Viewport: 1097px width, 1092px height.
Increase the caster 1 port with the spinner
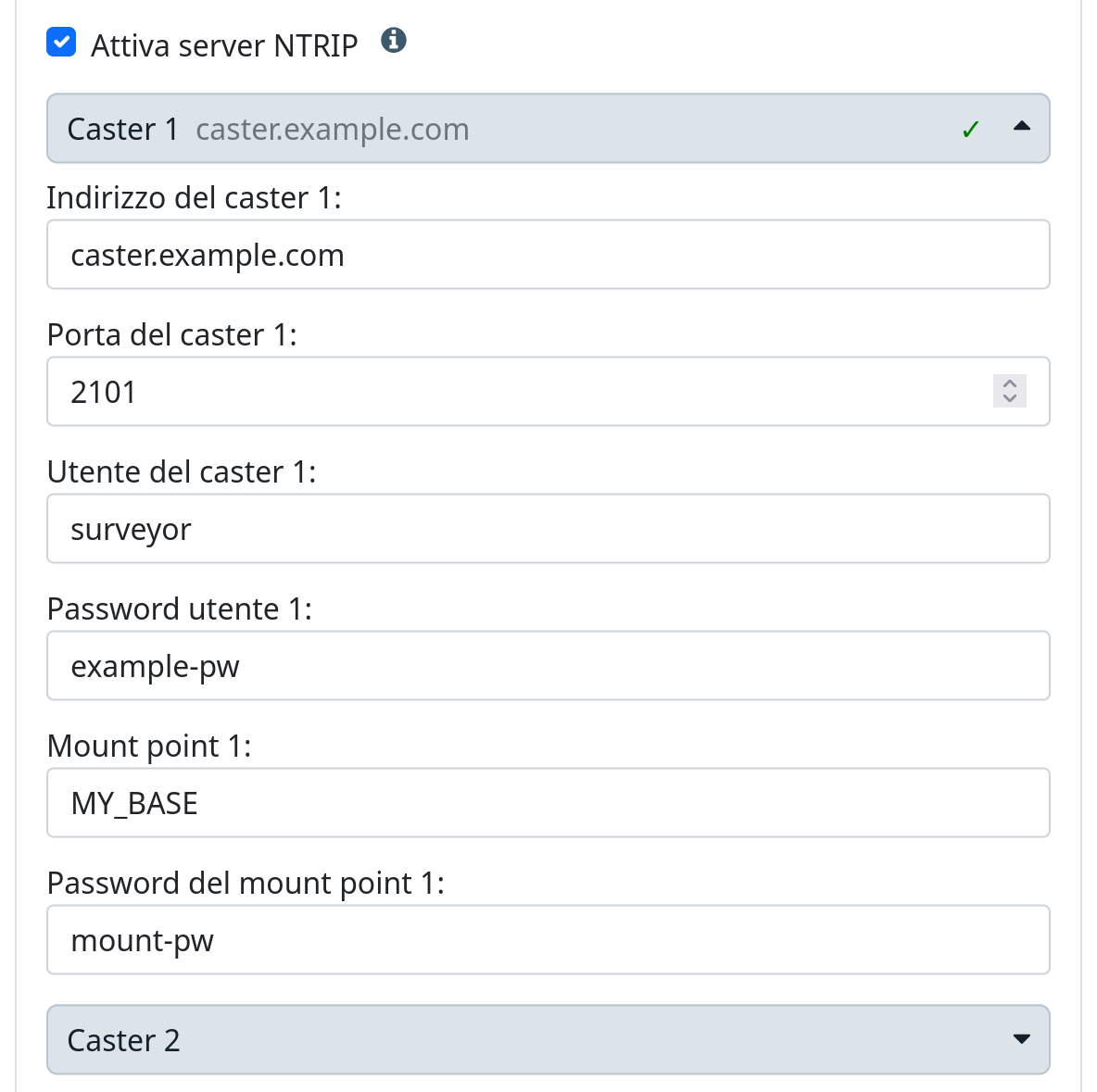[1010, 383]
